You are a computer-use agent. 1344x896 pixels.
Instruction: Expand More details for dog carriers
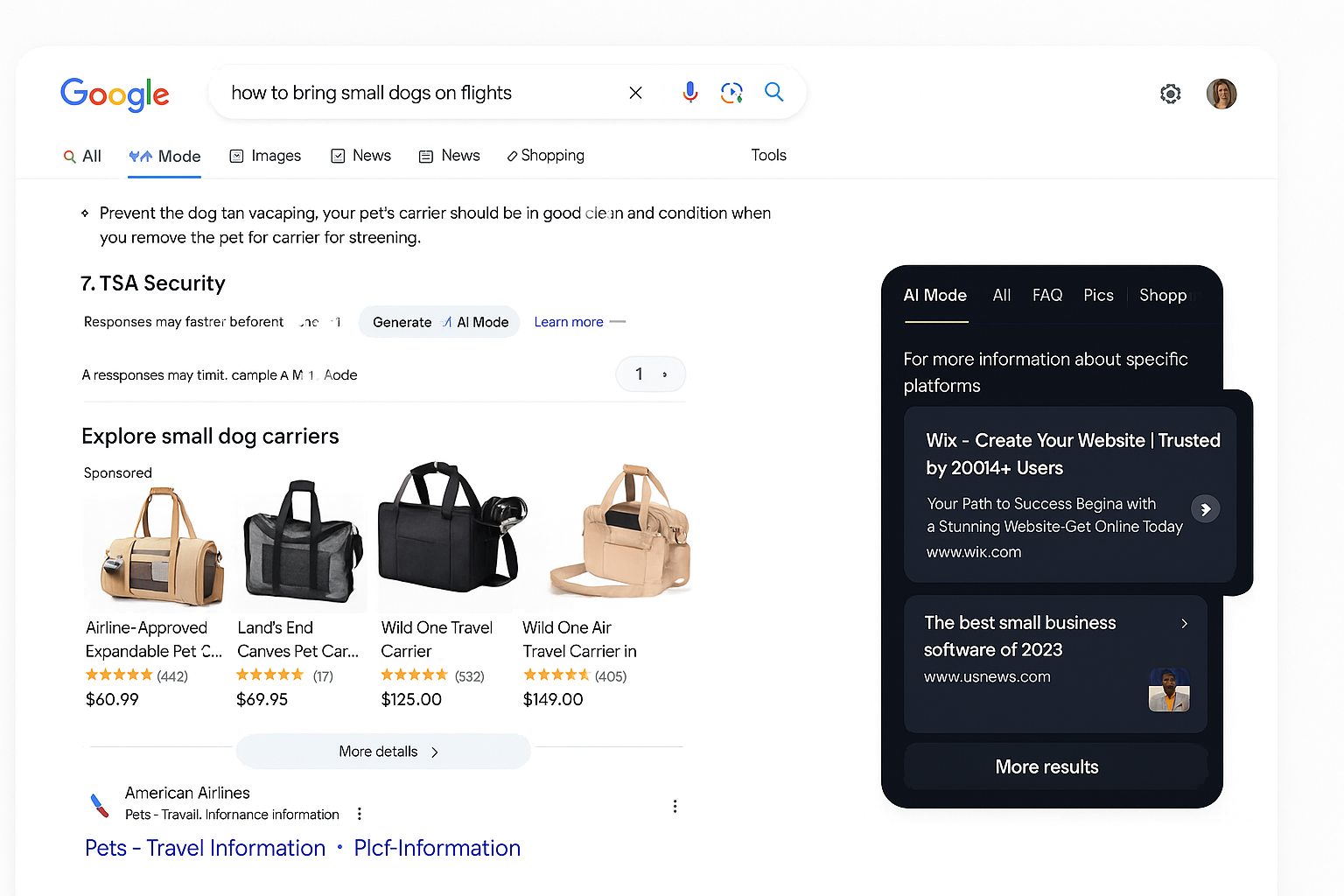[x=383, y=752]
